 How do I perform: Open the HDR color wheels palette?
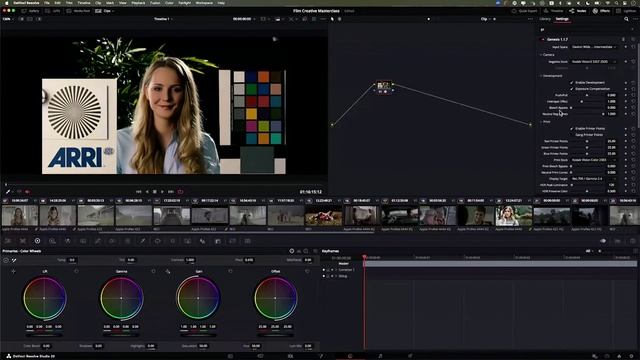coord(52,241)
